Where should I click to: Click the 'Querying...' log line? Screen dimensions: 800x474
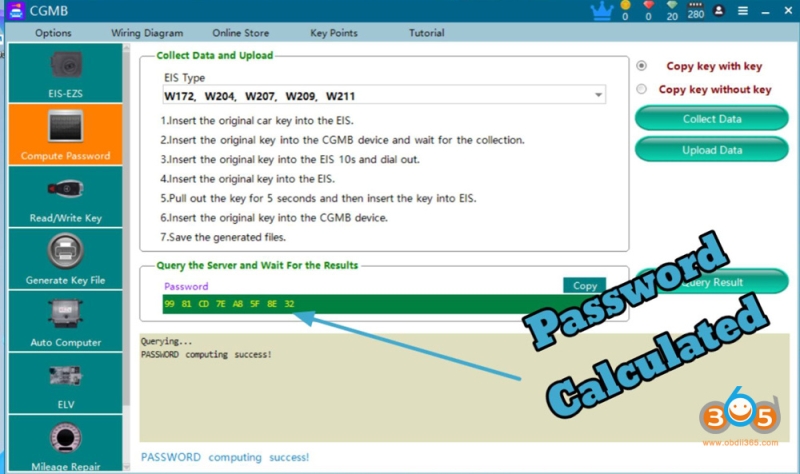(166, 341)
